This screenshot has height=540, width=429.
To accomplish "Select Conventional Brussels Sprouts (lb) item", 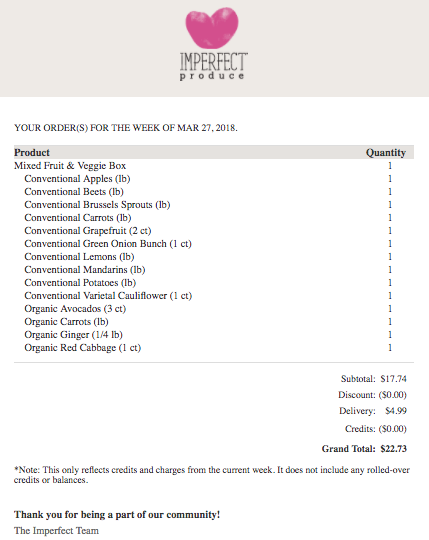I will point(97,205).
